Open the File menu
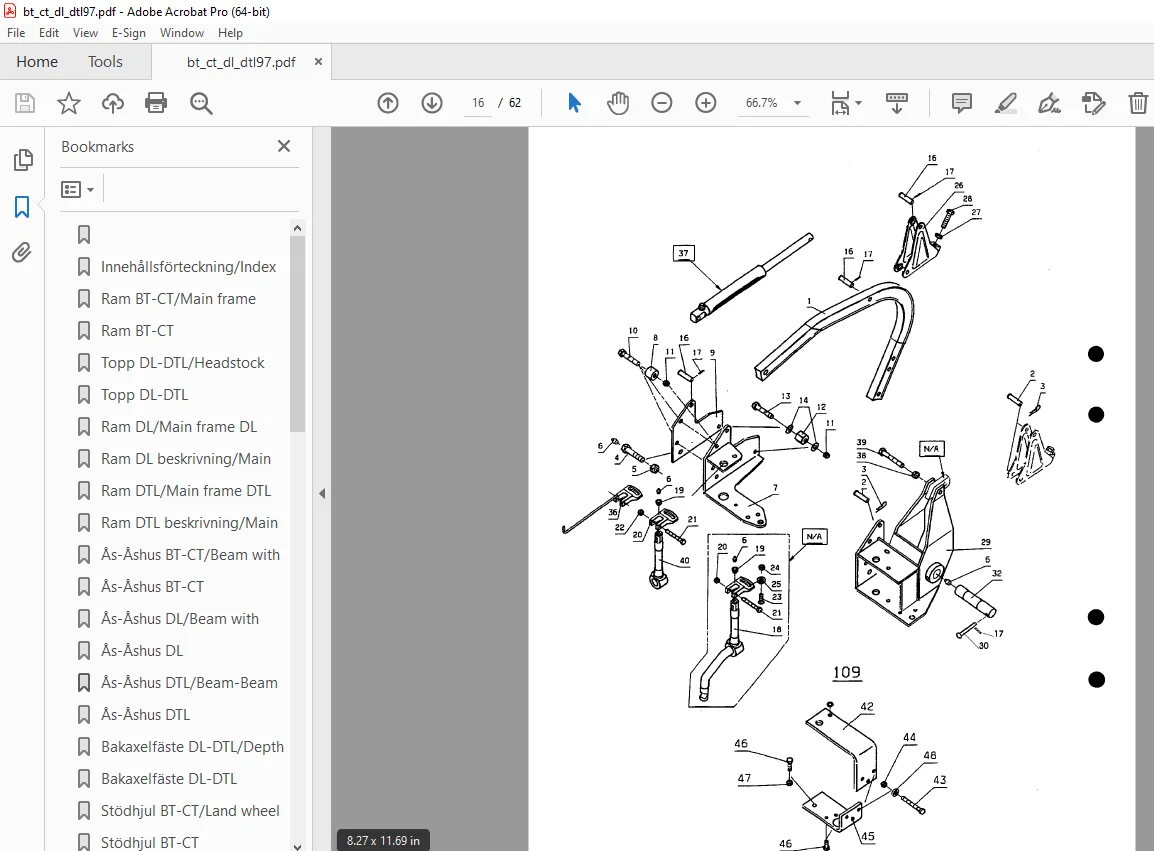The height and width of the screenshot is (851, 1154). 16,32
